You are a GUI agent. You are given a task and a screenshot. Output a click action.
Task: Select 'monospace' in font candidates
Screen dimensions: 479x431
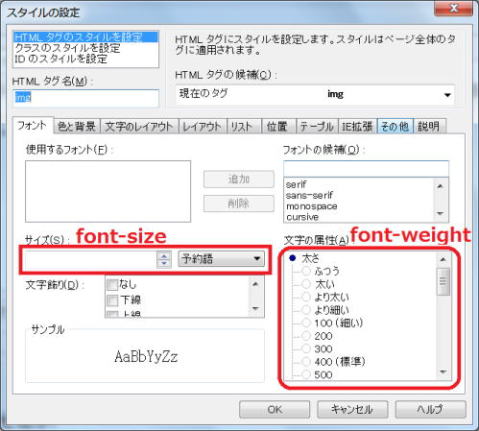pyautogui.click(x=359, y=206)
